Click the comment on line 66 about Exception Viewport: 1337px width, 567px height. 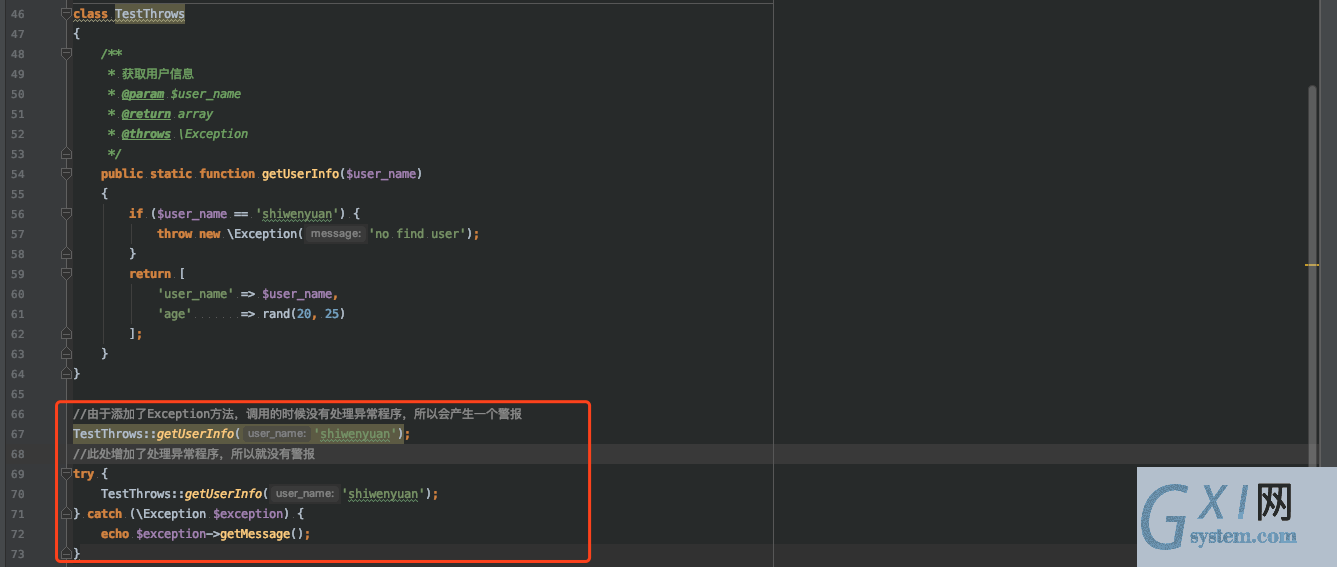(297, 414)
